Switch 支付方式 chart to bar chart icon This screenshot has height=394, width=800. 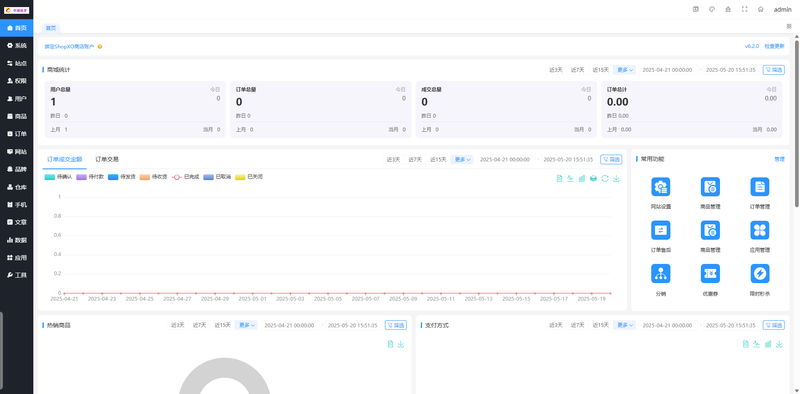(x=768, y=344)
